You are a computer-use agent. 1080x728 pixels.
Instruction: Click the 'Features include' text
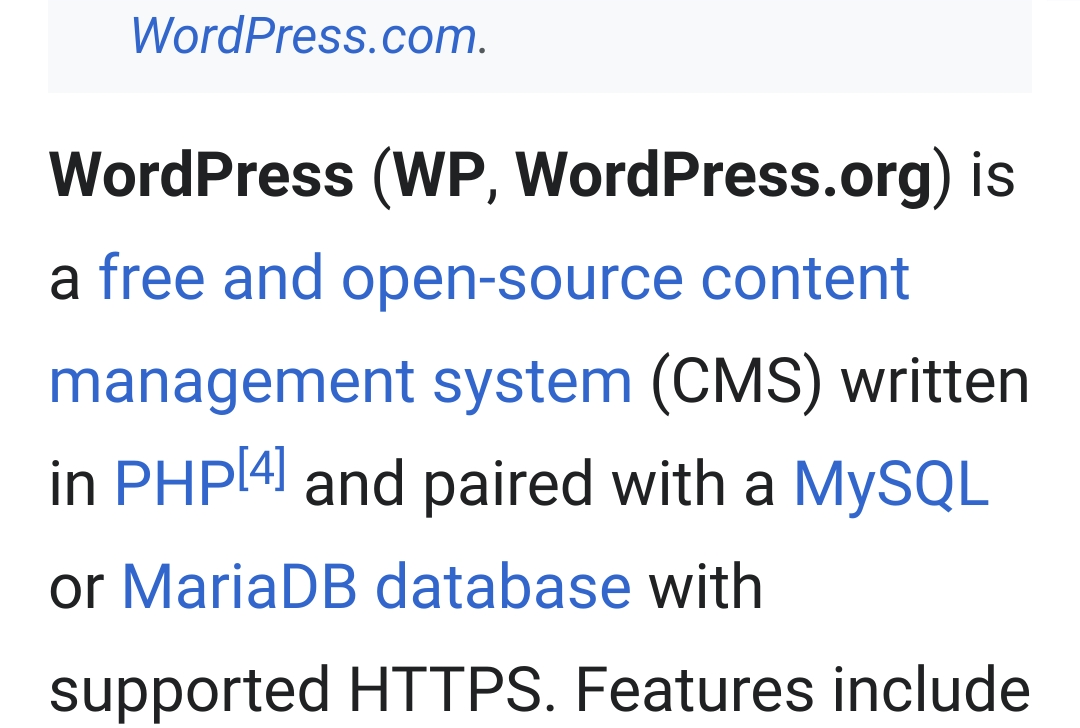tap(802, 690)
